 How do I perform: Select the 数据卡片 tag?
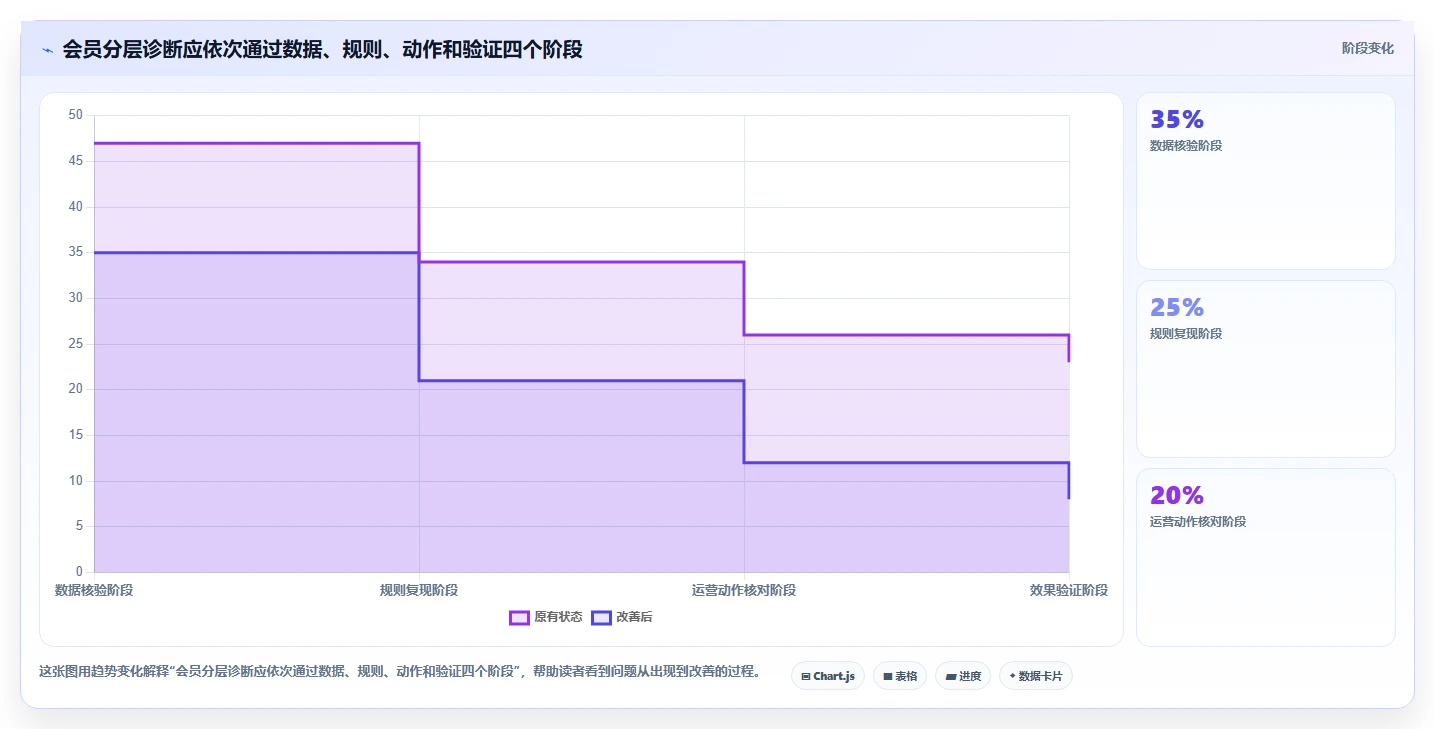(x=1035, y=676)
